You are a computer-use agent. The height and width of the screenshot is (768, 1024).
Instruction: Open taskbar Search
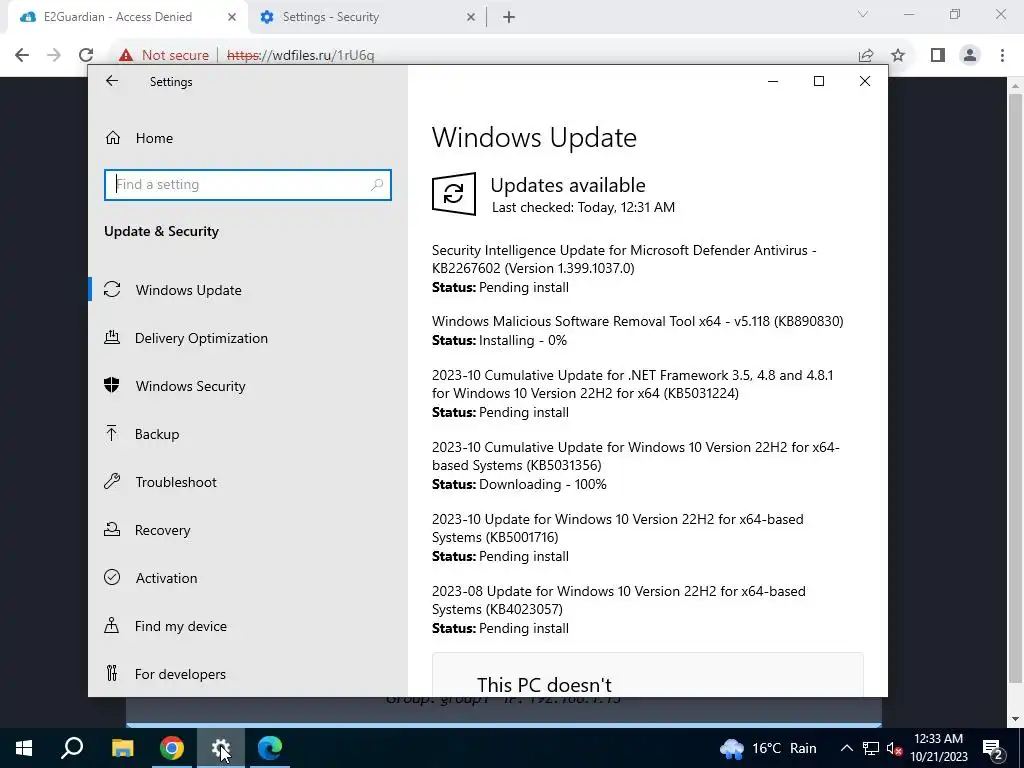coord(72,748)
